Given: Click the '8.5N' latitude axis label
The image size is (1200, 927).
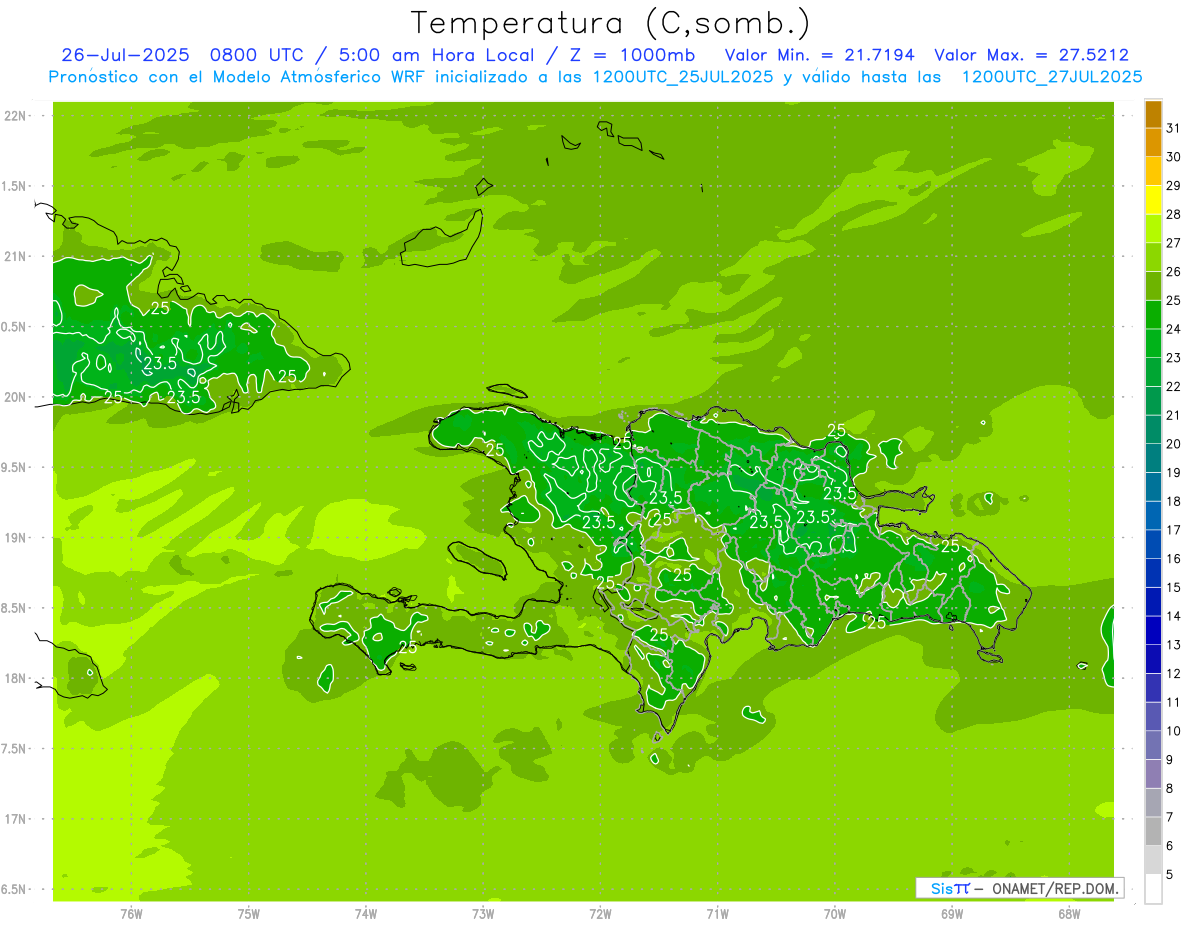Looking at the screenshot, I should [15, 608].
